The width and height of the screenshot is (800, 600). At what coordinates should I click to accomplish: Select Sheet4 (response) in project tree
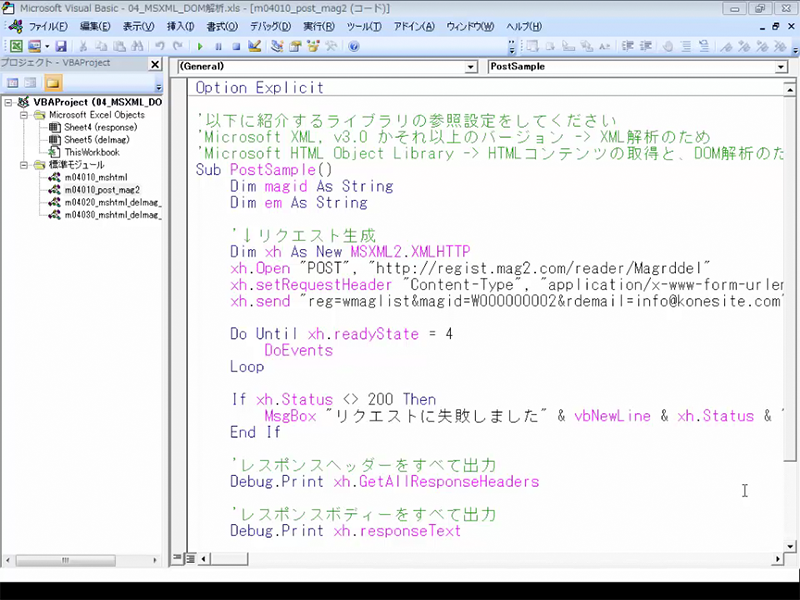point(100,128)
